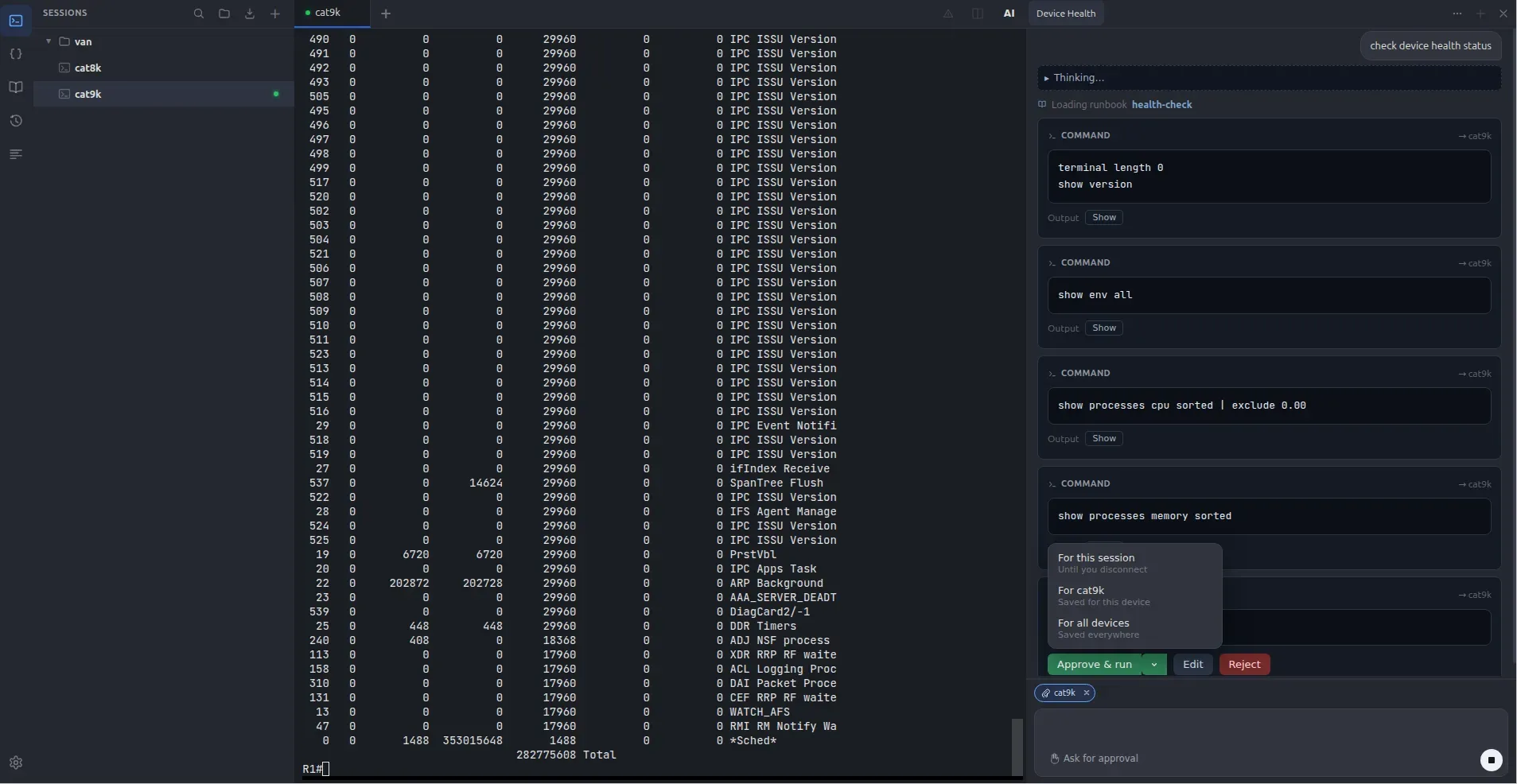Switch to the Device Health chat tab
1517x784 pixels.
pos(1066,14)
